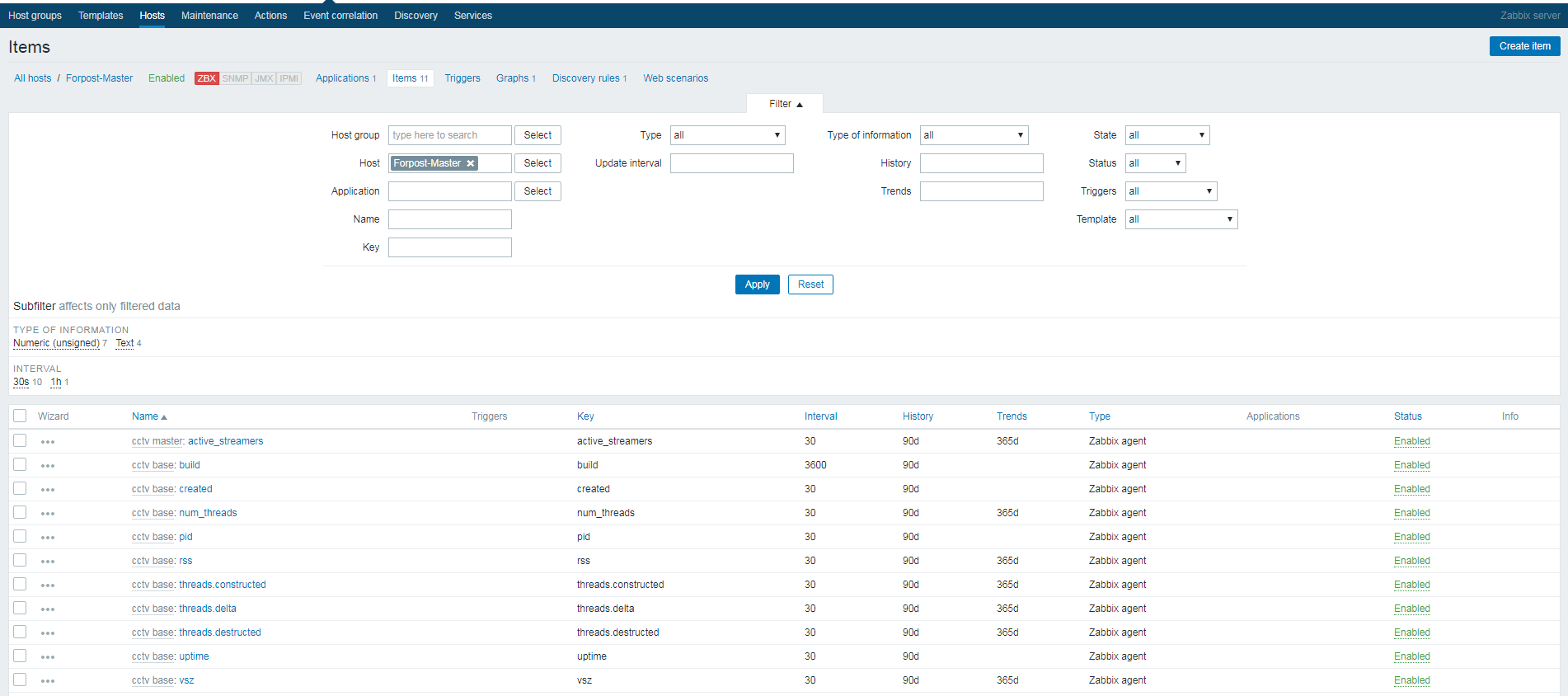
Task: Click the Create item button
Action: 1524,46
